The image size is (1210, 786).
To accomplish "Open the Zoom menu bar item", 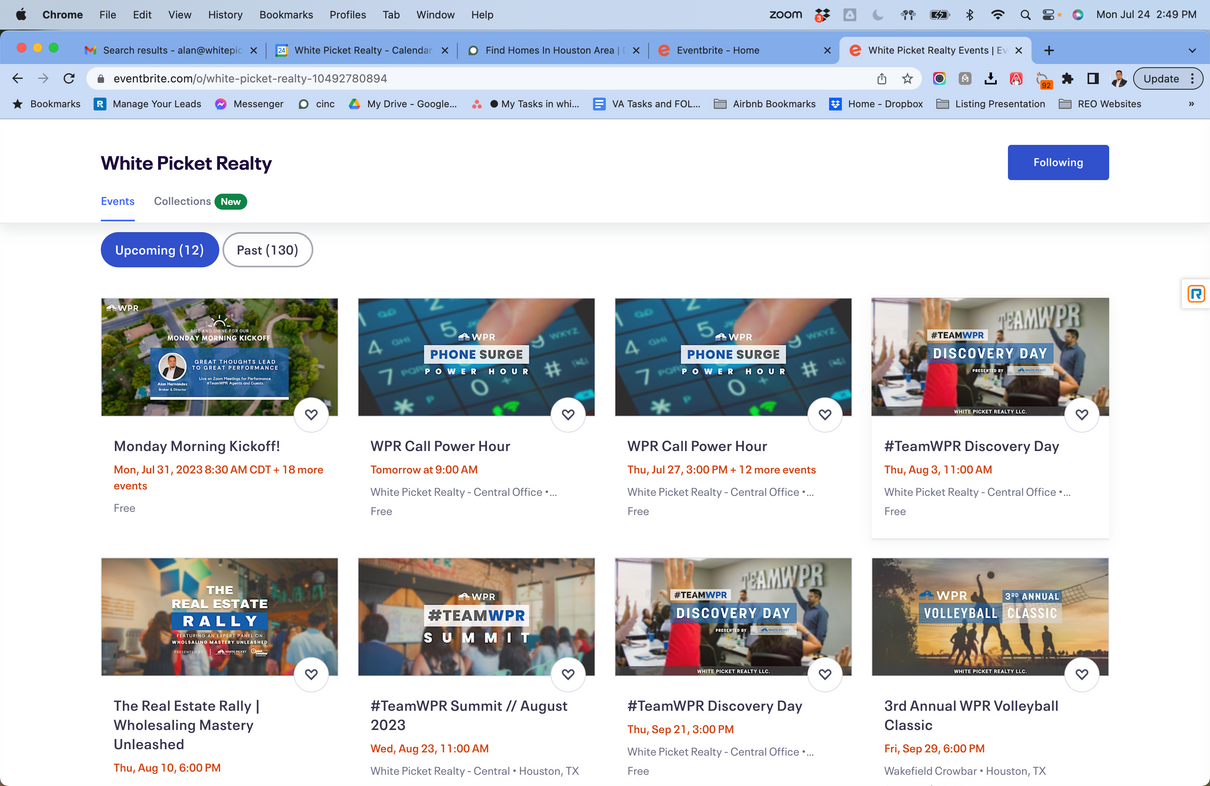I will (786, 15).
